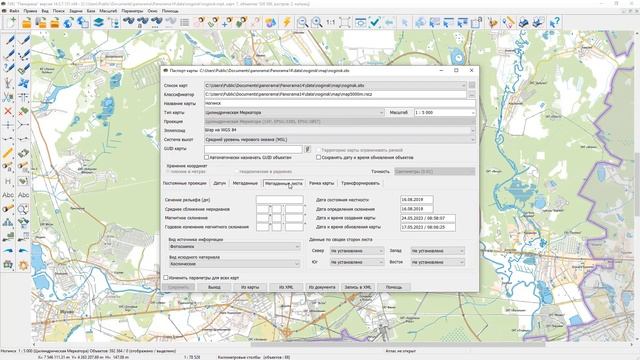The width and height of the screenshot is (640, 360).
Task: Click the location pin with ruler icon
Action: 509,22
